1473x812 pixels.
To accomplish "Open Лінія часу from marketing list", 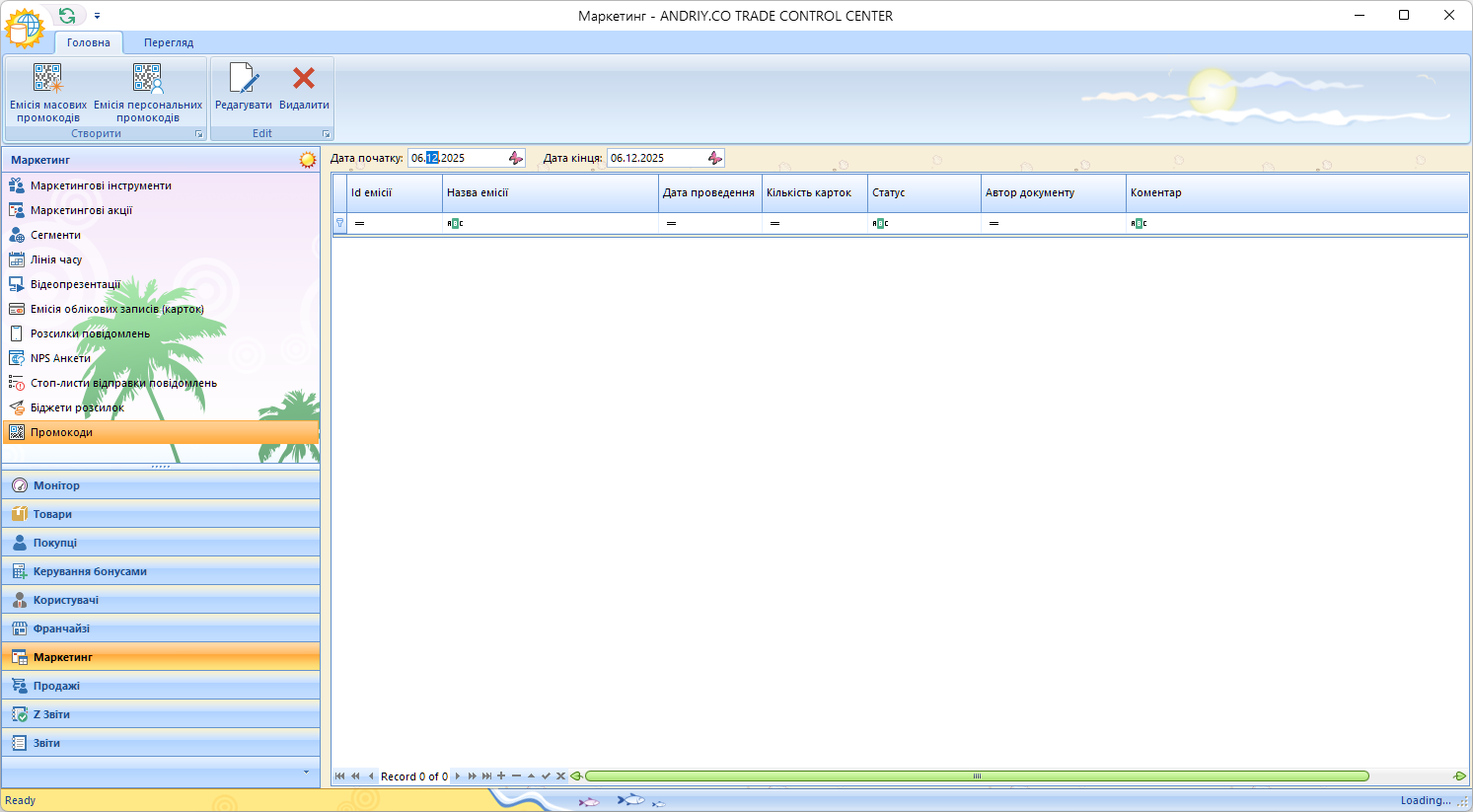I will [56, 259].
